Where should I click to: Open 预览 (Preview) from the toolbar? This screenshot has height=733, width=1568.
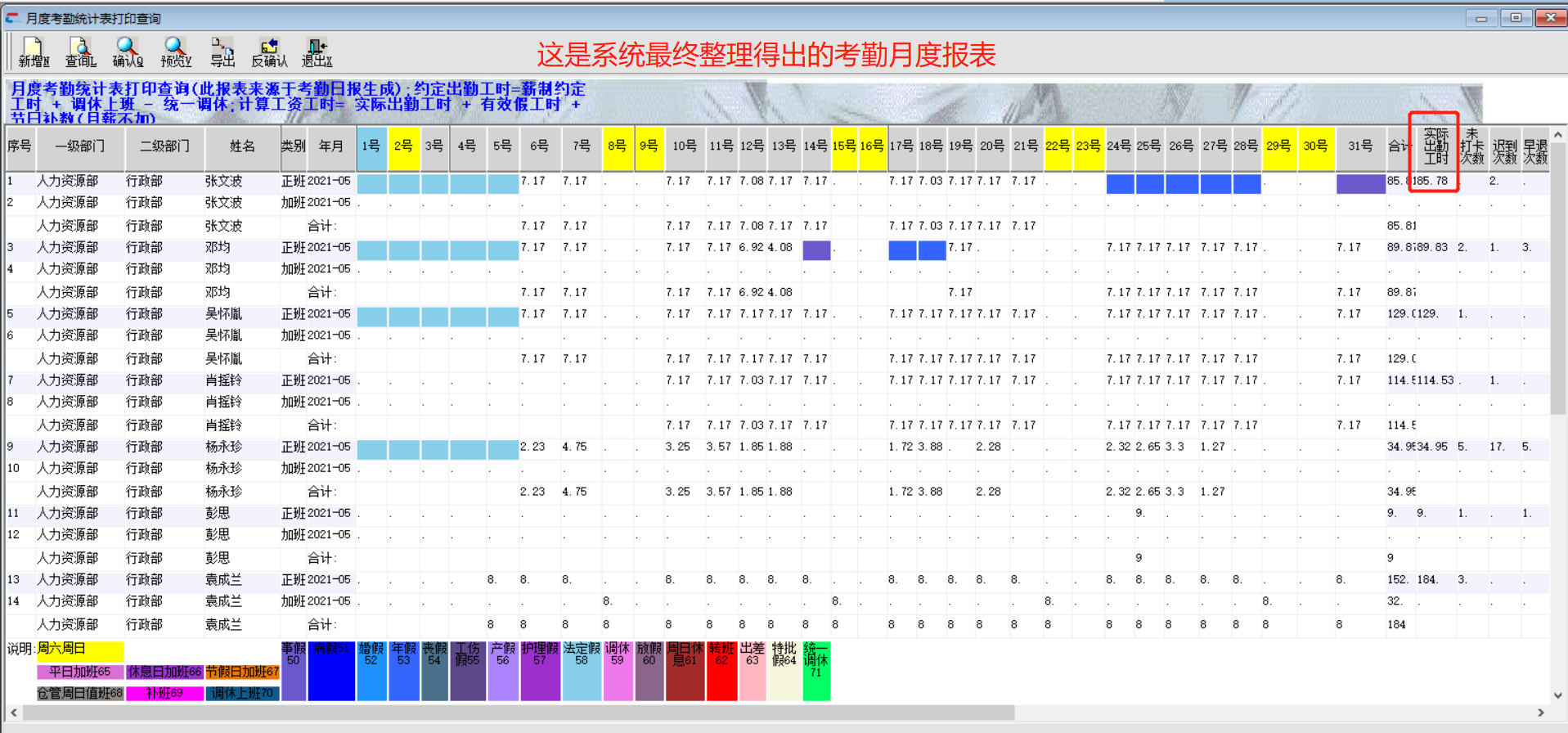(175, 52)
